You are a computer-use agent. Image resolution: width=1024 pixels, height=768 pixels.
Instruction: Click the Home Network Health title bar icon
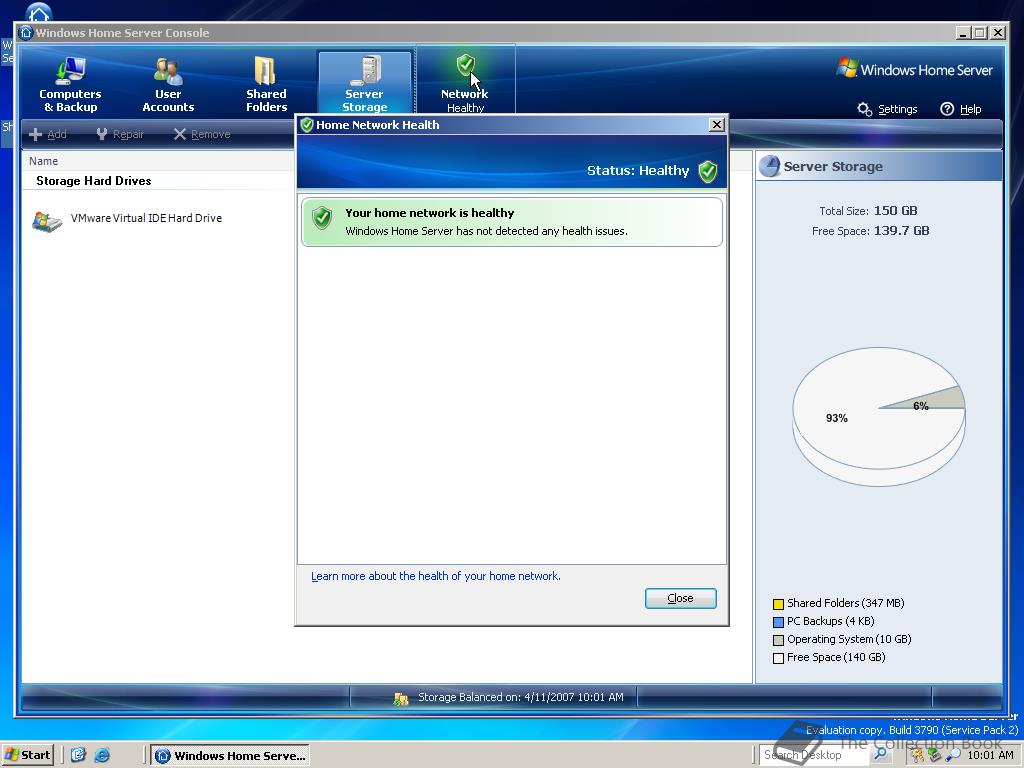306,125
